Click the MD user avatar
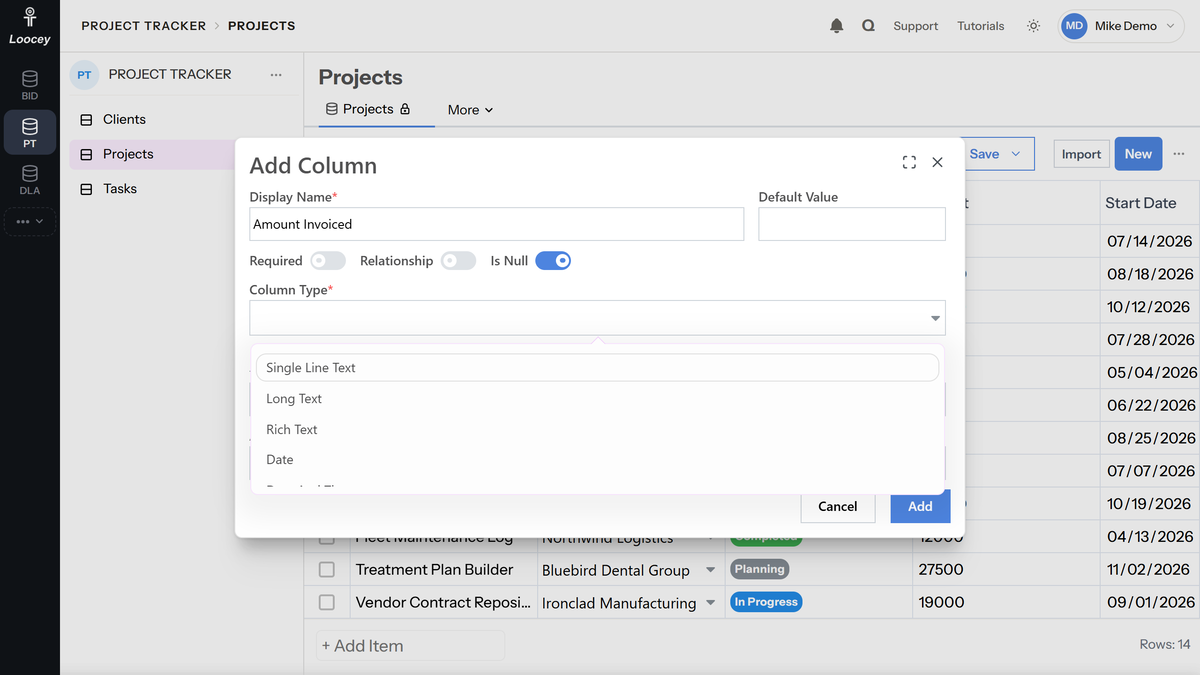Image resolution: width=1200 pixels, height=675 pixels. coord(1074,26)
